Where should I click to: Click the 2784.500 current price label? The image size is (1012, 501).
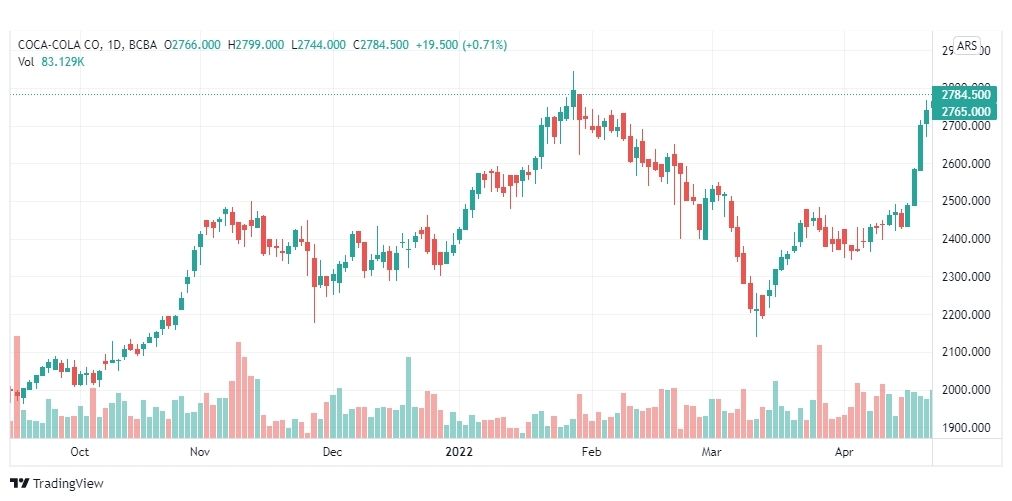point(966,95)
